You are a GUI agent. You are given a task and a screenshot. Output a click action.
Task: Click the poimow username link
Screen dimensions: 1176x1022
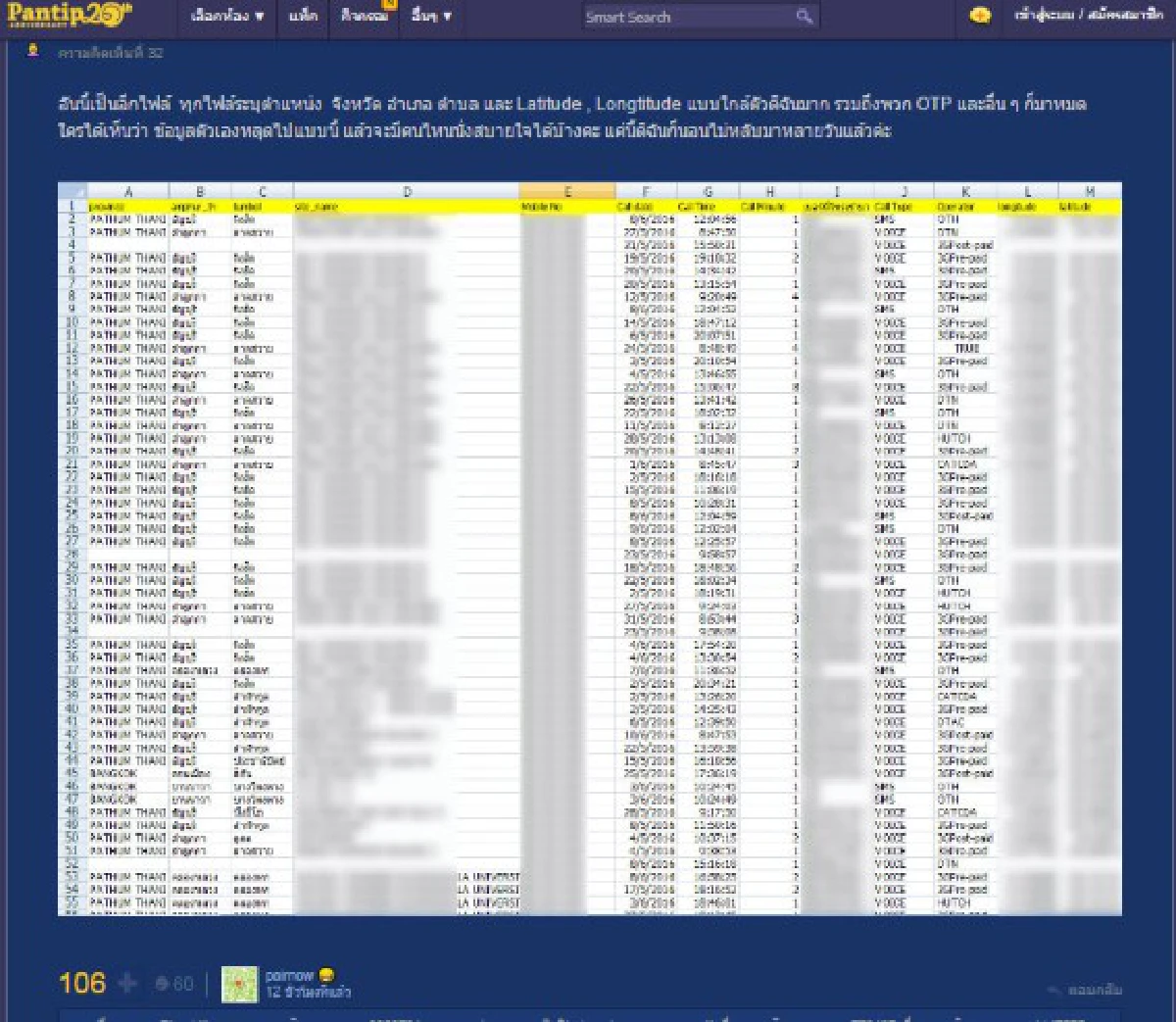pos(289,975)
